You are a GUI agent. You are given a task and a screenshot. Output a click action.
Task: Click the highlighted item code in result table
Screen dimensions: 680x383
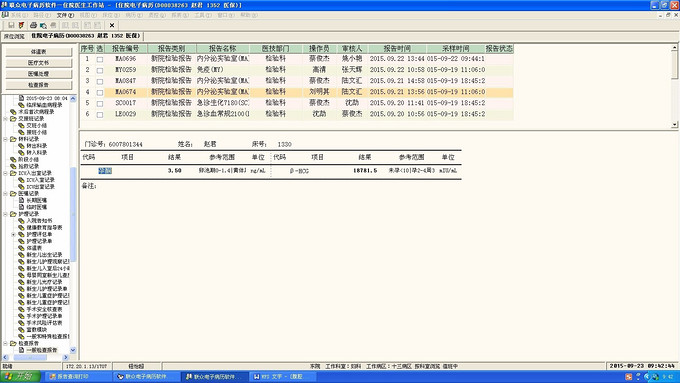pos(105,171)
